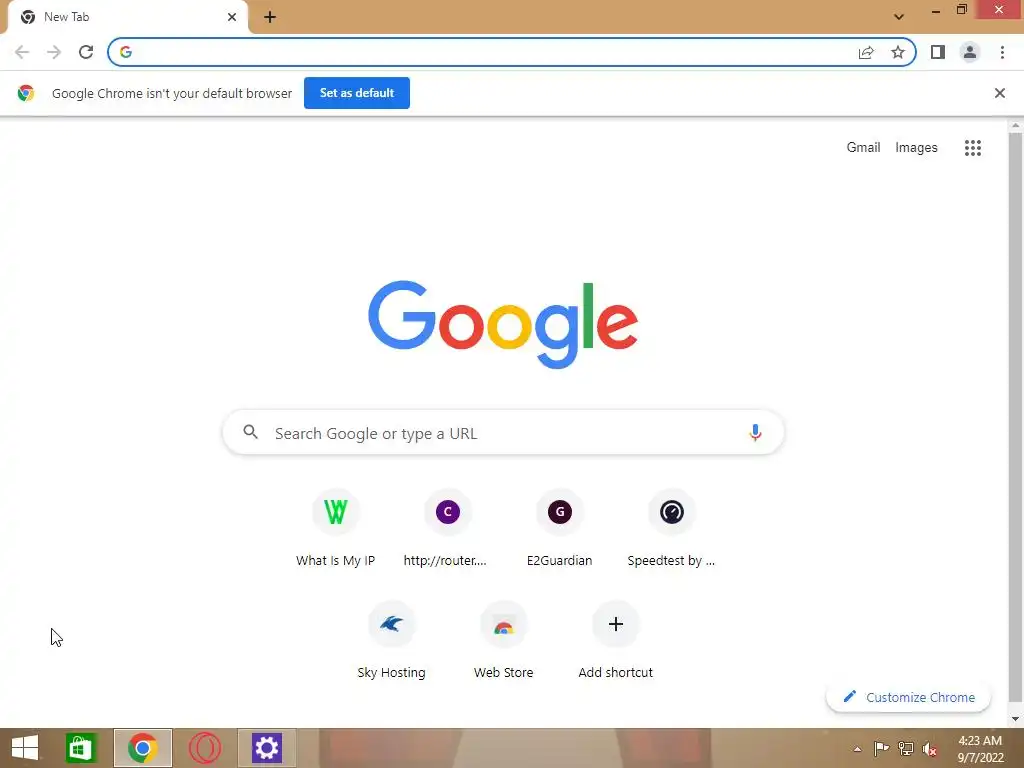The image size is (1024, 768).
Task: Click Customize Chrome button
Action: [908, 697]
